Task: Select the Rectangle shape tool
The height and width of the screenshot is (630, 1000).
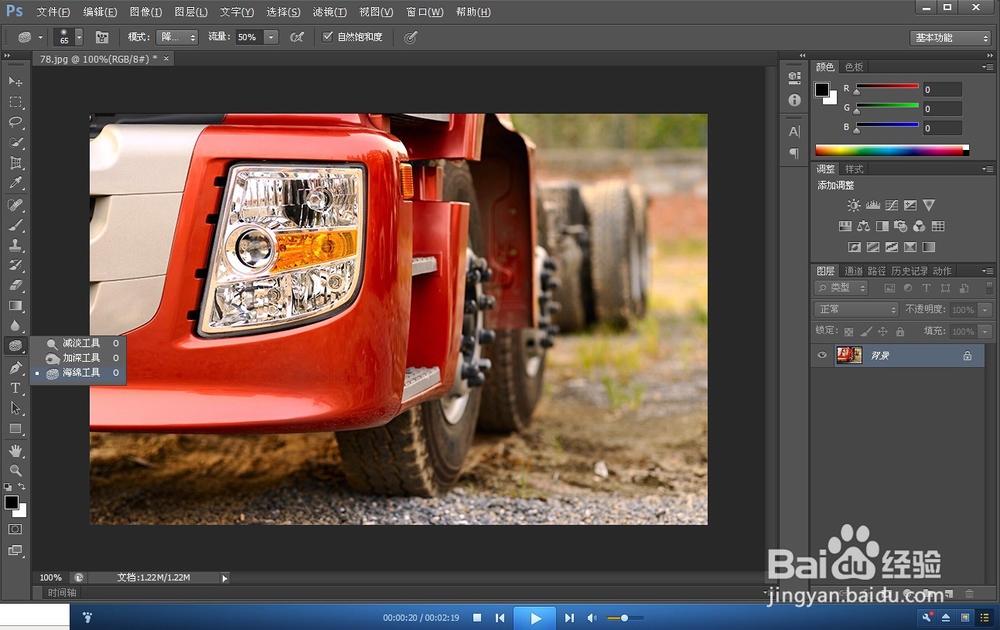Action: coord(15,429)
